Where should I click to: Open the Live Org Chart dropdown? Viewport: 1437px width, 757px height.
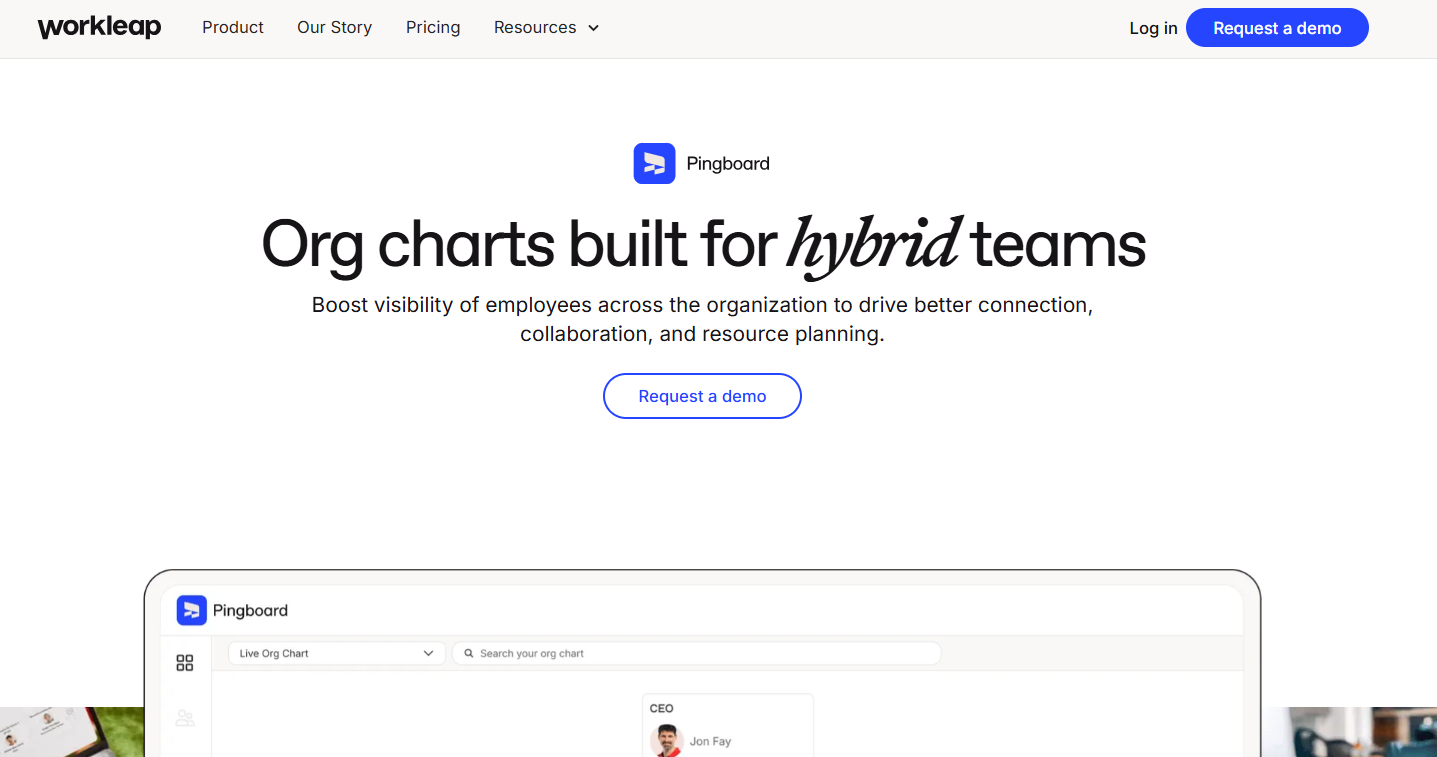pyautogui.click(x=337, y=654)
